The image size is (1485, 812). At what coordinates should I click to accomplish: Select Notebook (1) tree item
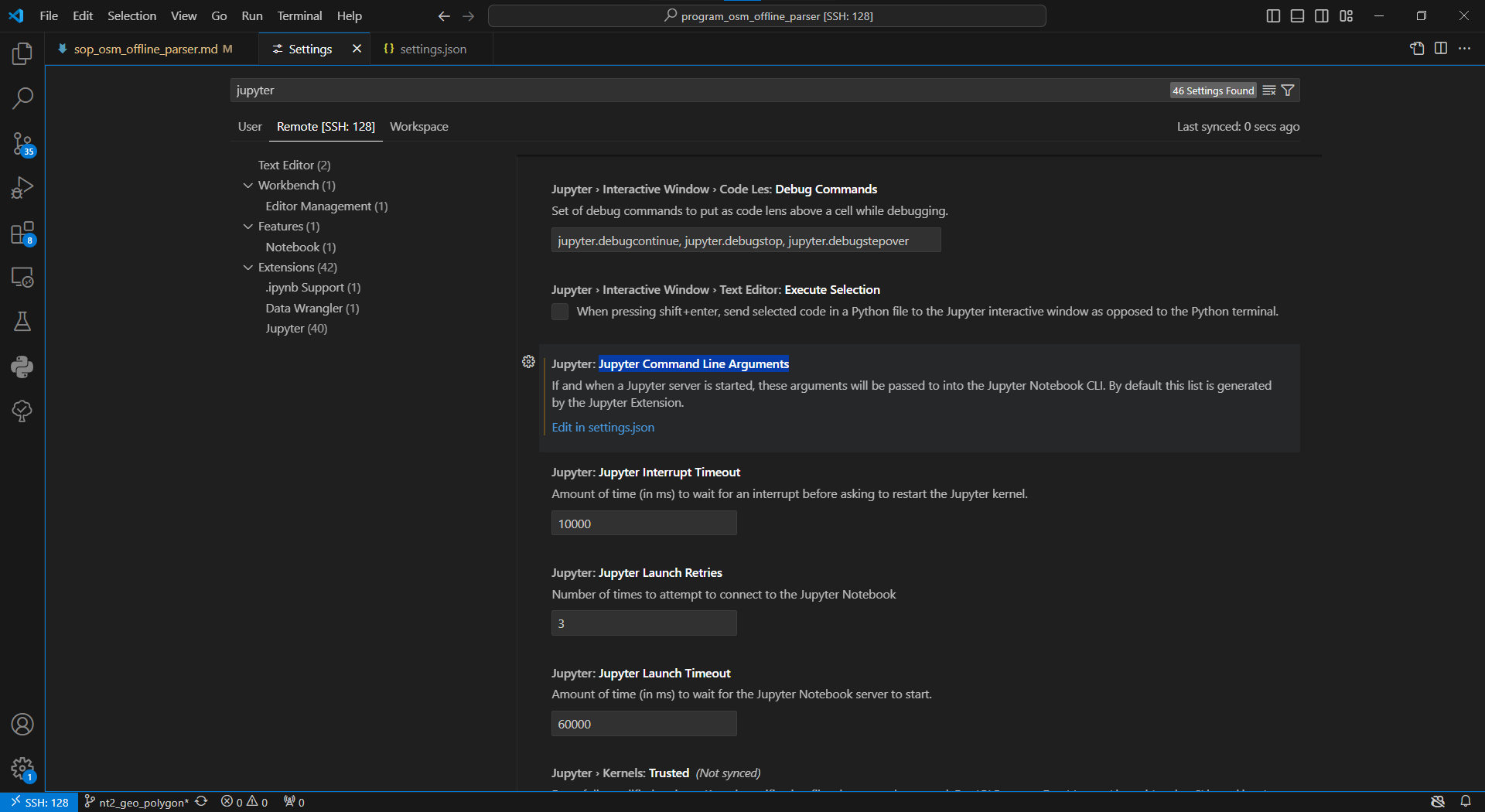300,247
